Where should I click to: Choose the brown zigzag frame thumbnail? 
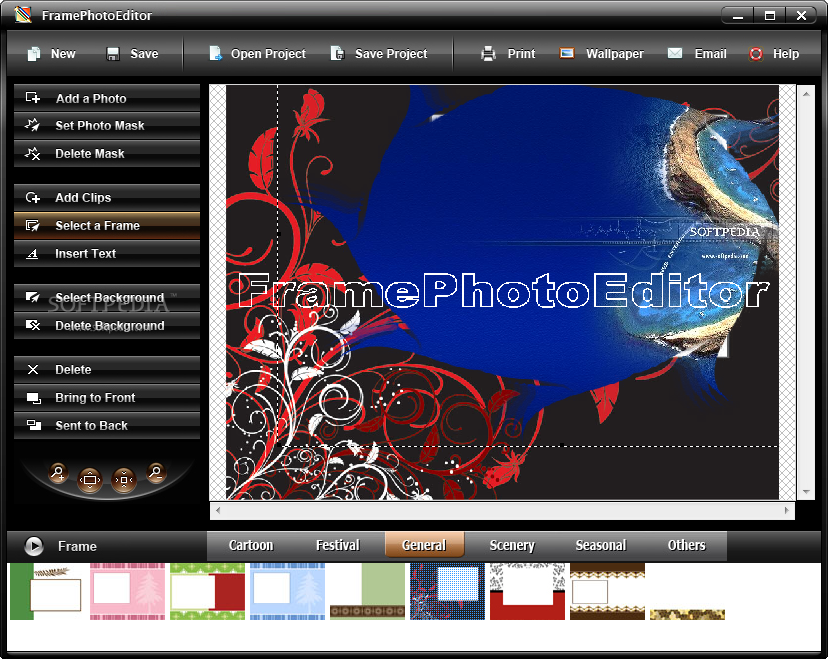coord(607,591)
